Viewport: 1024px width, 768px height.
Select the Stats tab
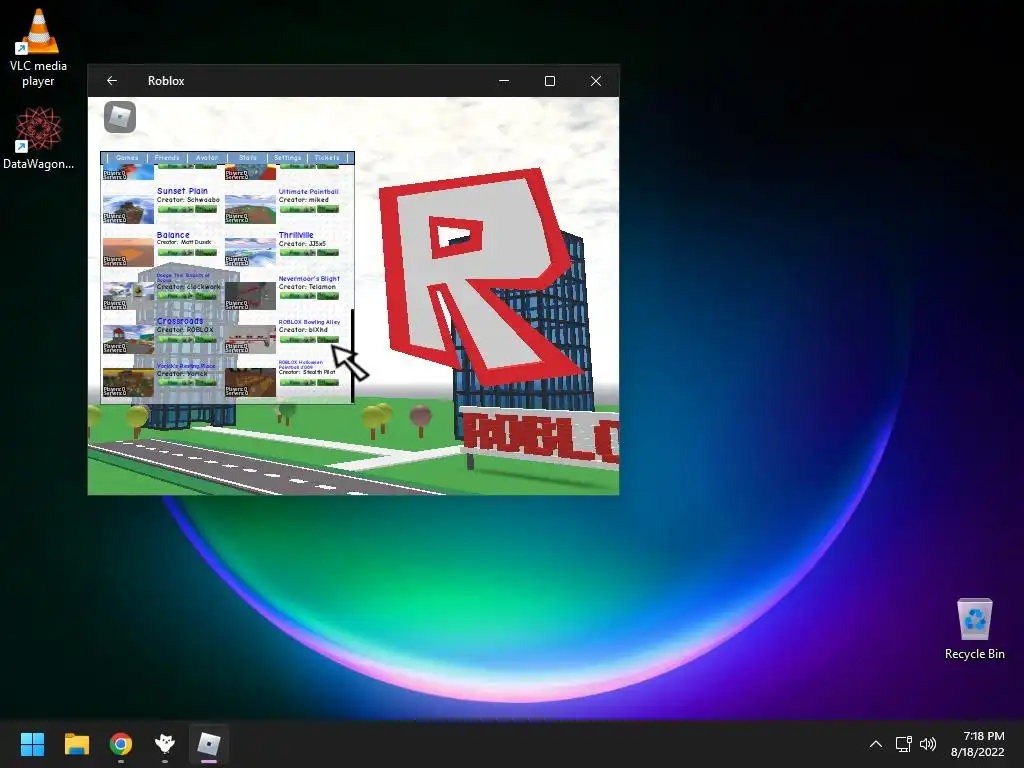(248, 157)
